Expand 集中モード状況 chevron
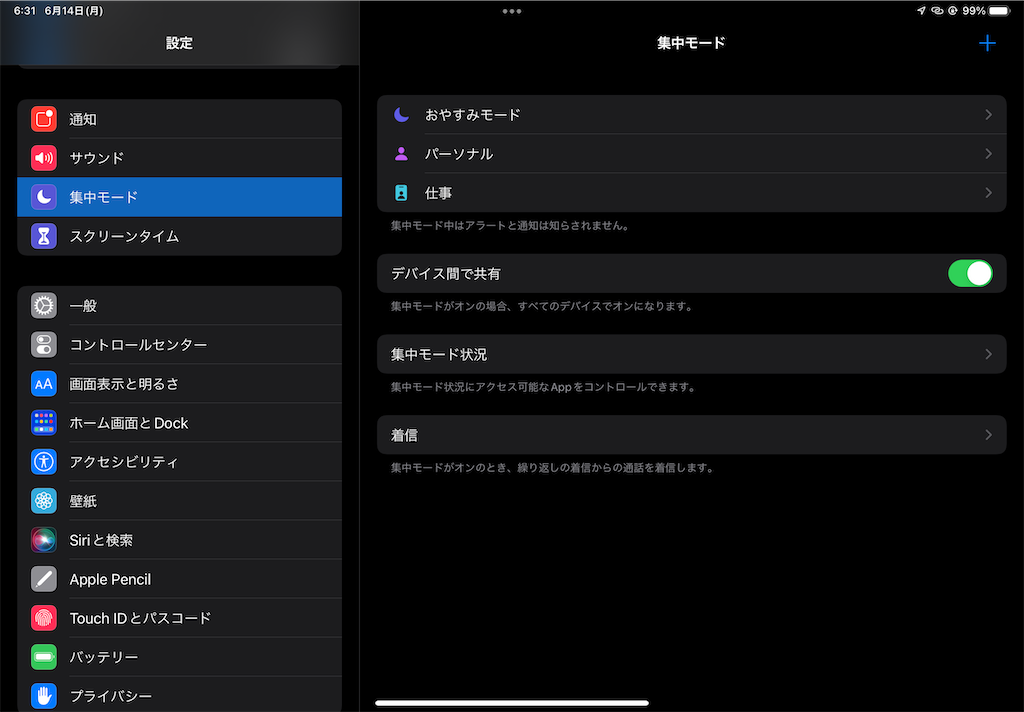 click(988, 354)
